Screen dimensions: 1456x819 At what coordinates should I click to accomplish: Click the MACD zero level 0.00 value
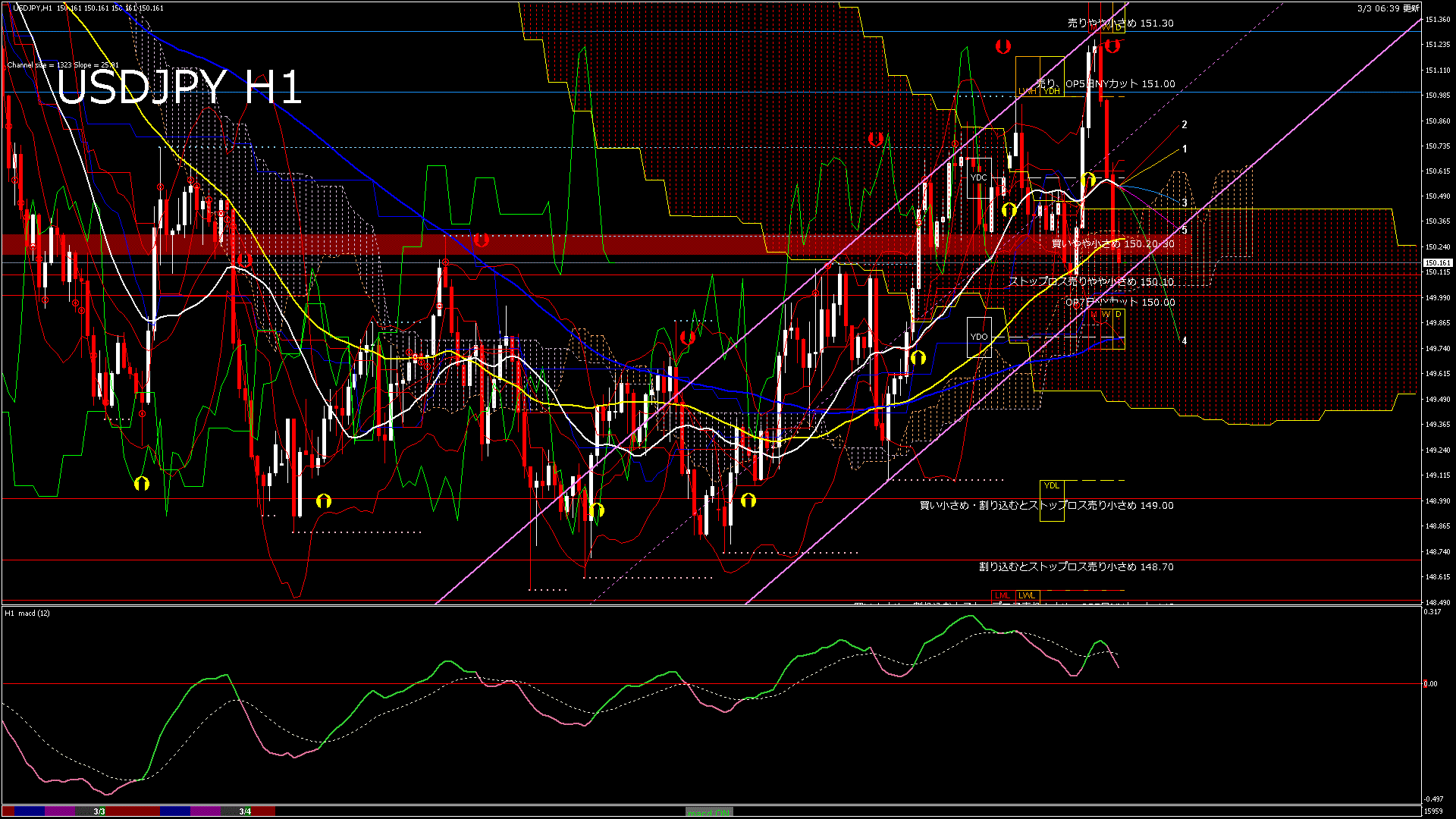pos(1431,684)
